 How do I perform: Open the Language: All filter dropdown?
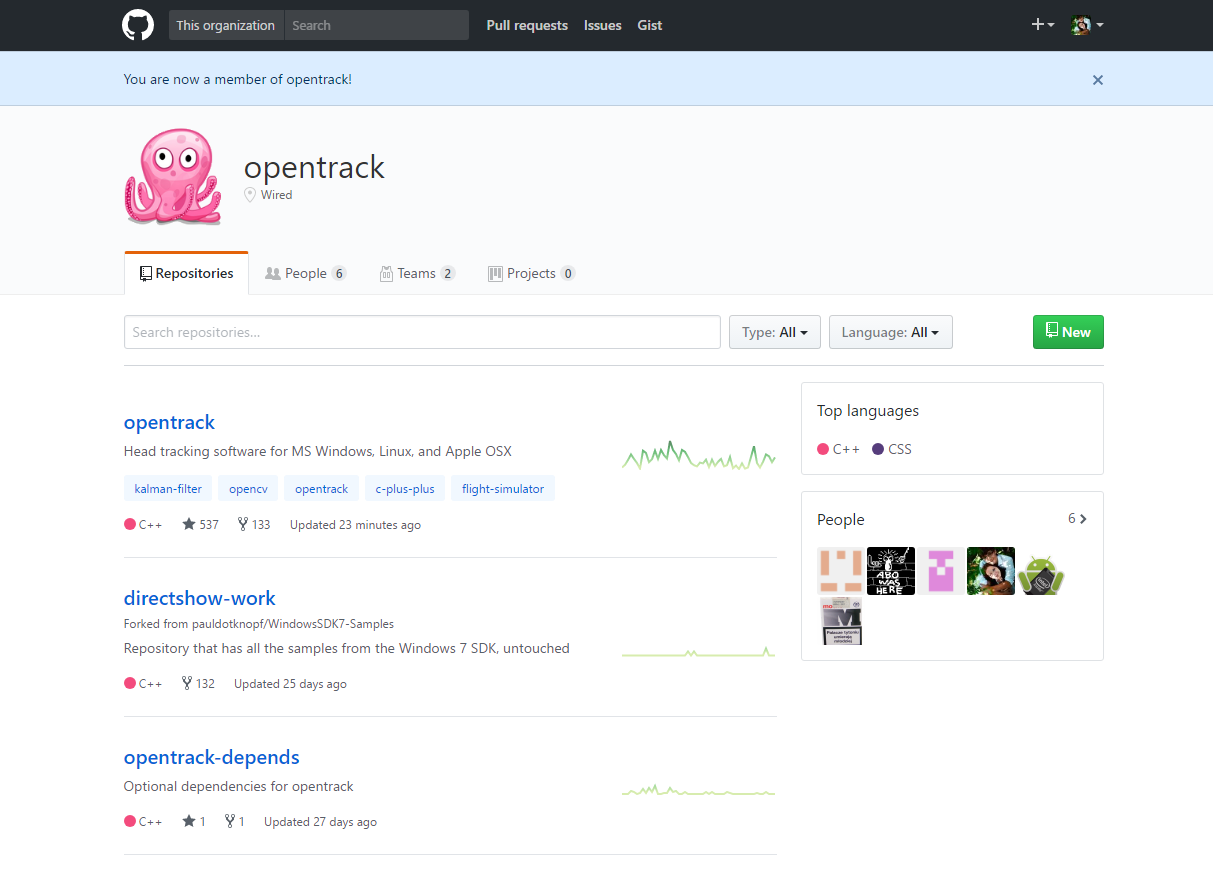point(891,332)
